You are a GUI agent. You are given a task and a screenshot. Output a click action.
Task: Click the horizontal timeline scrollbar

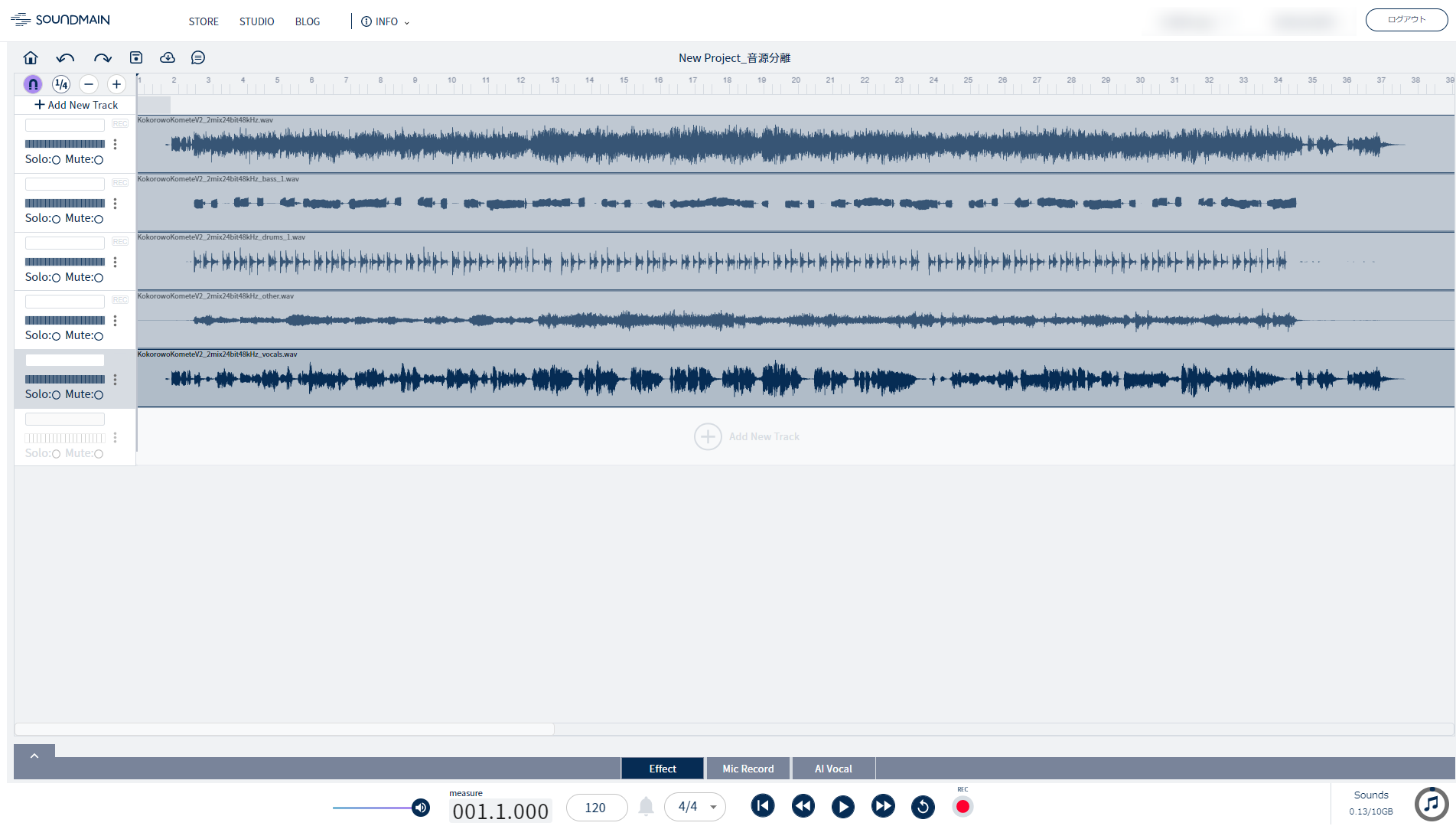click(285, 730)
